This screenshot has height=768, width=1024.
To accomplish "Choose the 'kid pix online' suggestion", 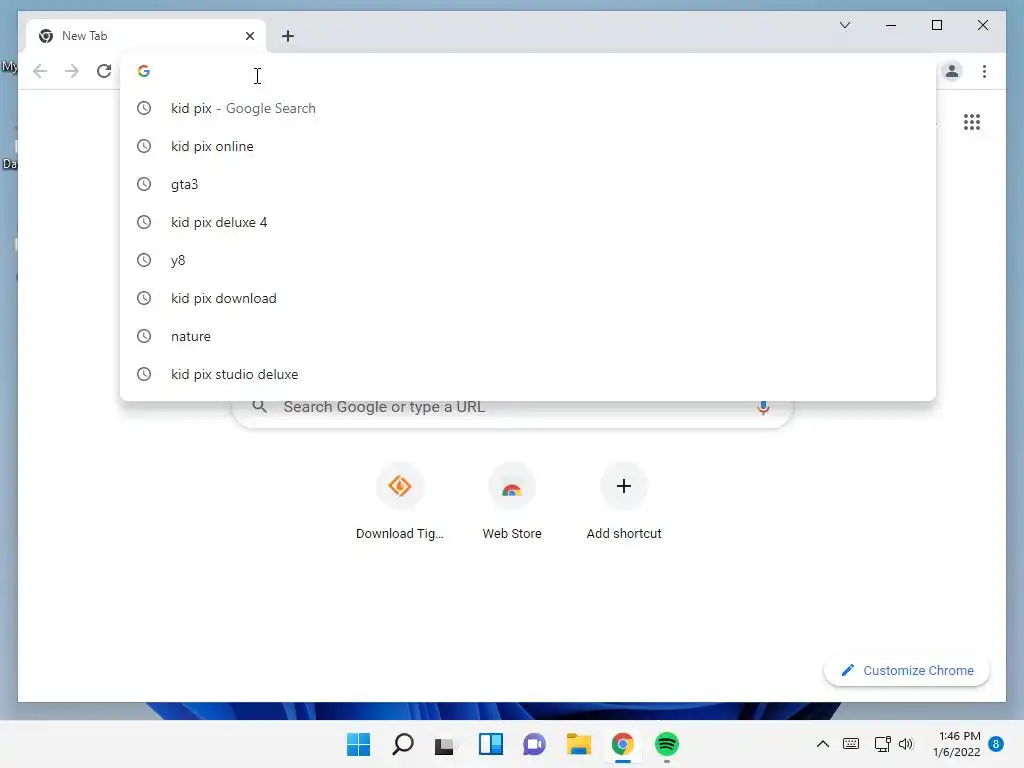I will pos(528,146).
